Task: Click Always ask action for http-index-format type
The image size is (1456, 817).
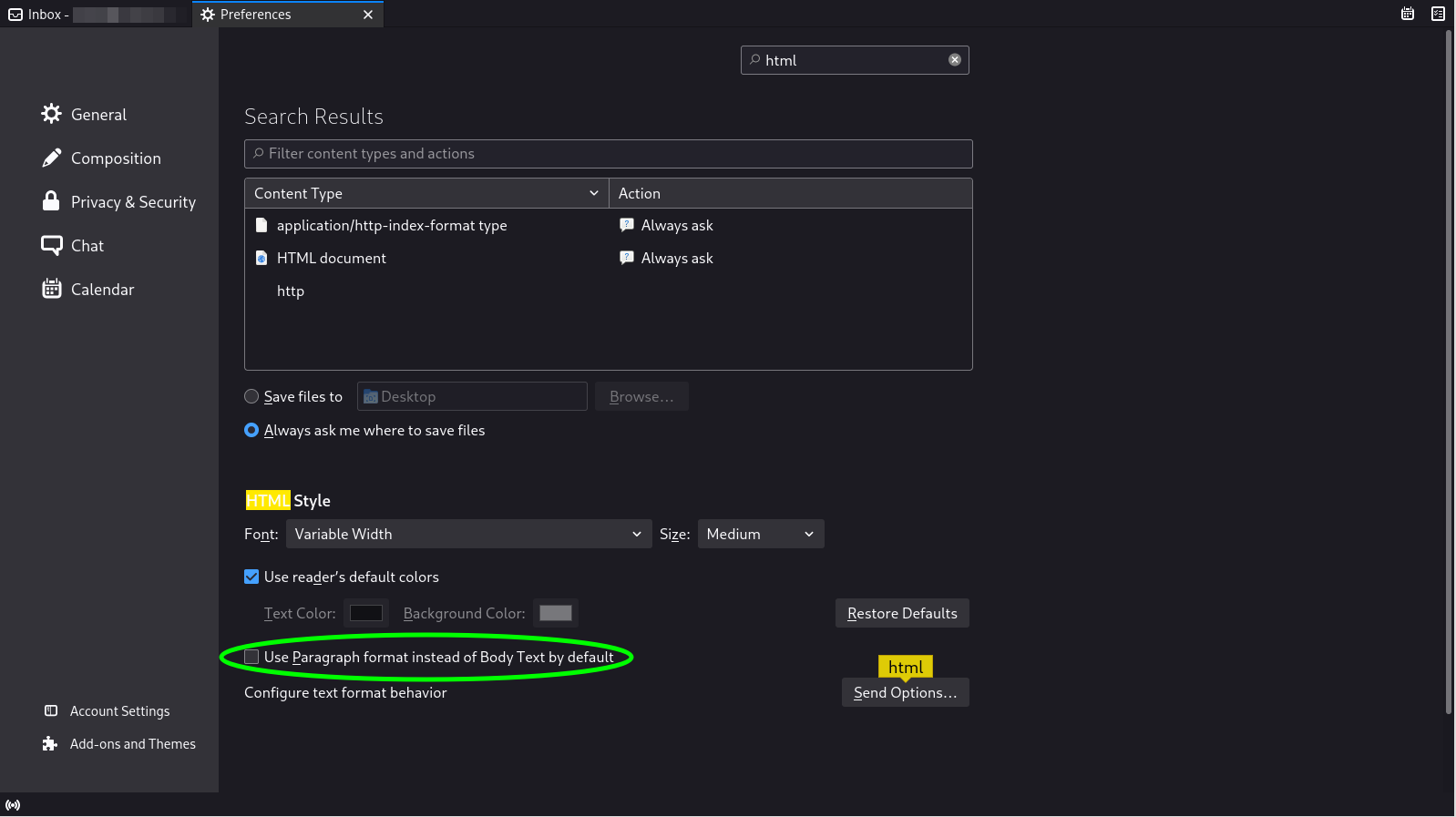Action: (677, 225)
